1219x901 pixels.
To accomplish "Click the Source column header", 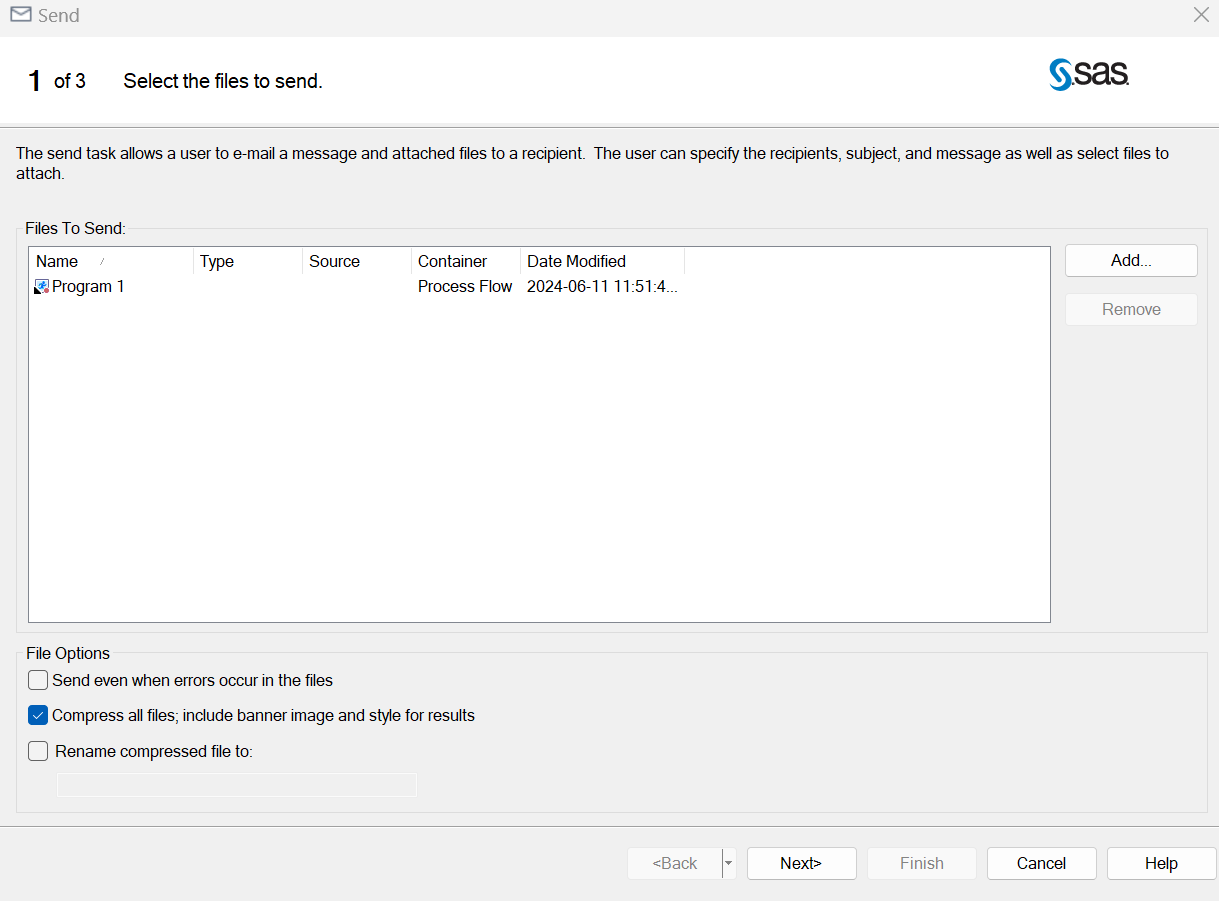I will coord(334,262).
